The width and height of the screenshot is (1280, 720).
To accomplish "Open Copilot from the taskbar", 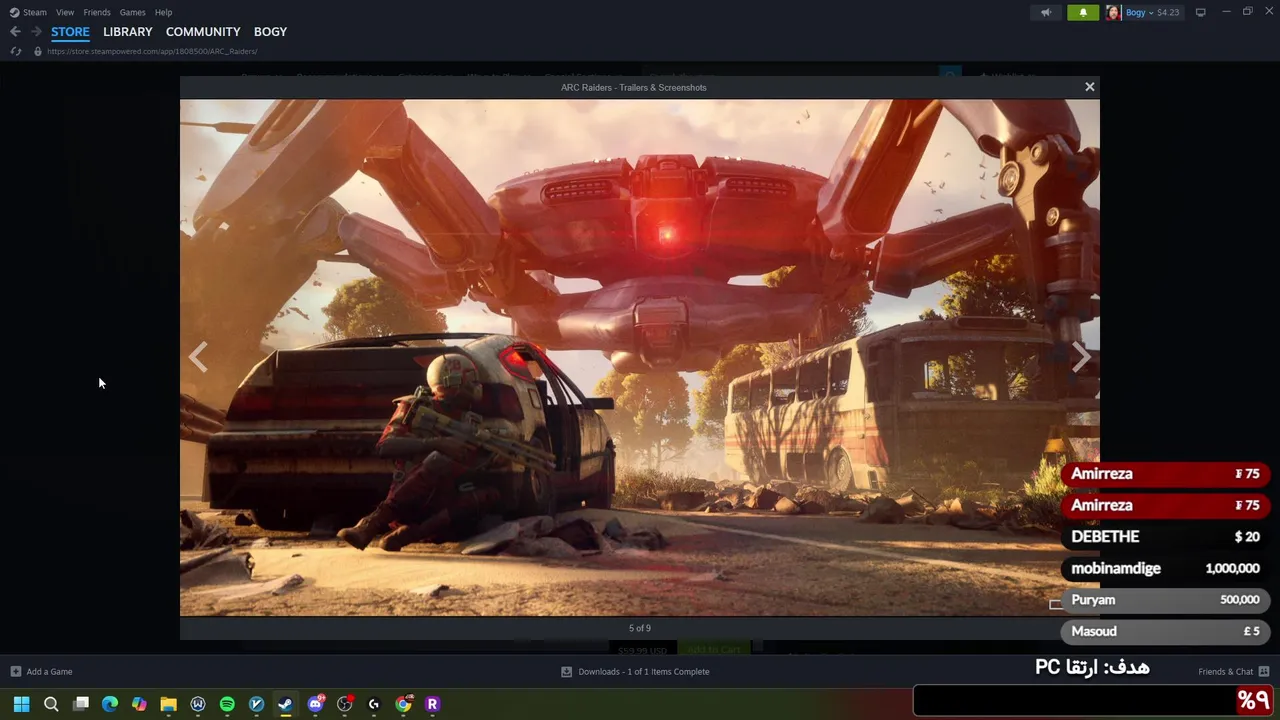I will [139, 704].
